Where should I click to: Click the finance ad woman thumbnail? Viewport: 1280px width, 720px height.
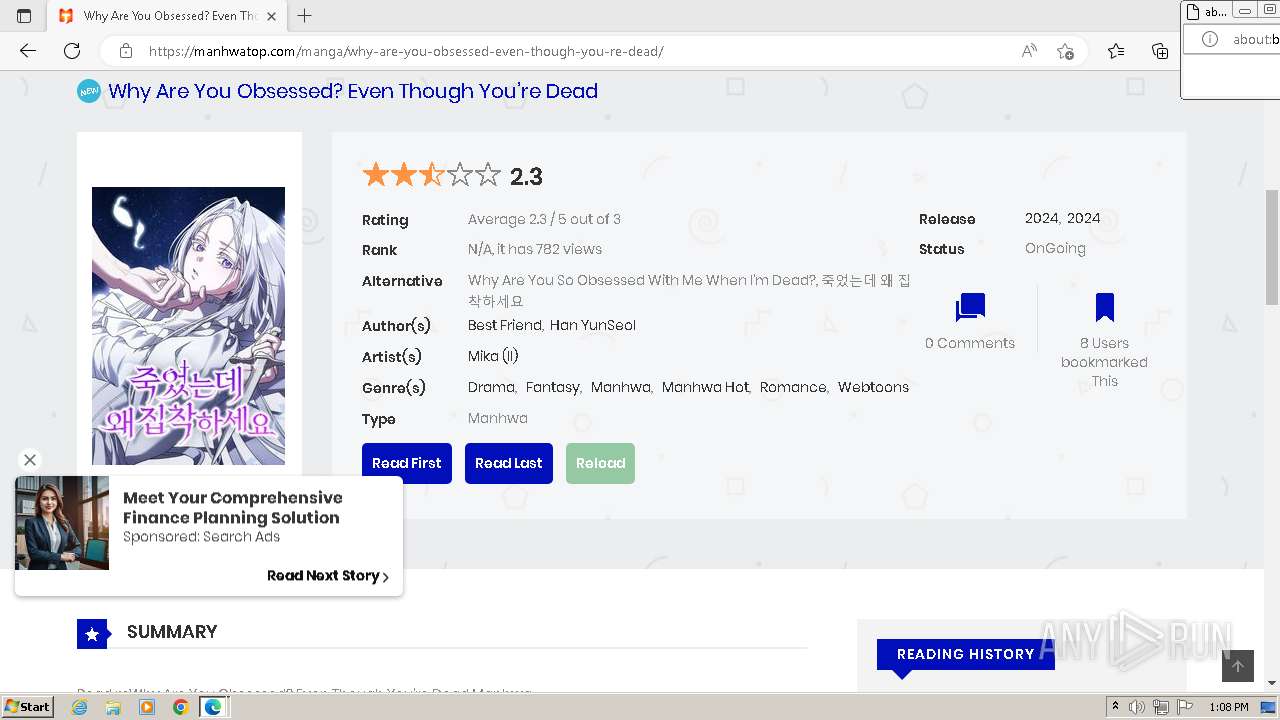coord(62,523)
